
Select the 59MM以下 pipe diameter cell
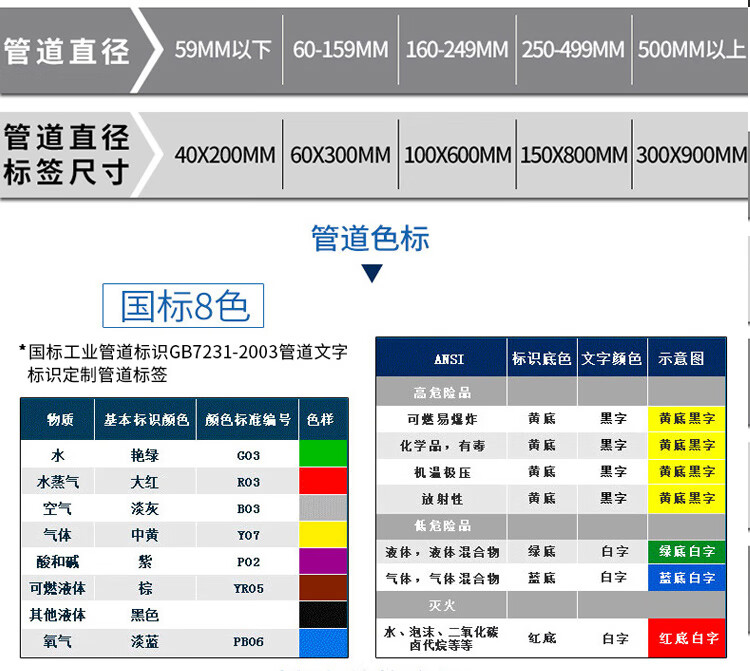coord(223,49)
